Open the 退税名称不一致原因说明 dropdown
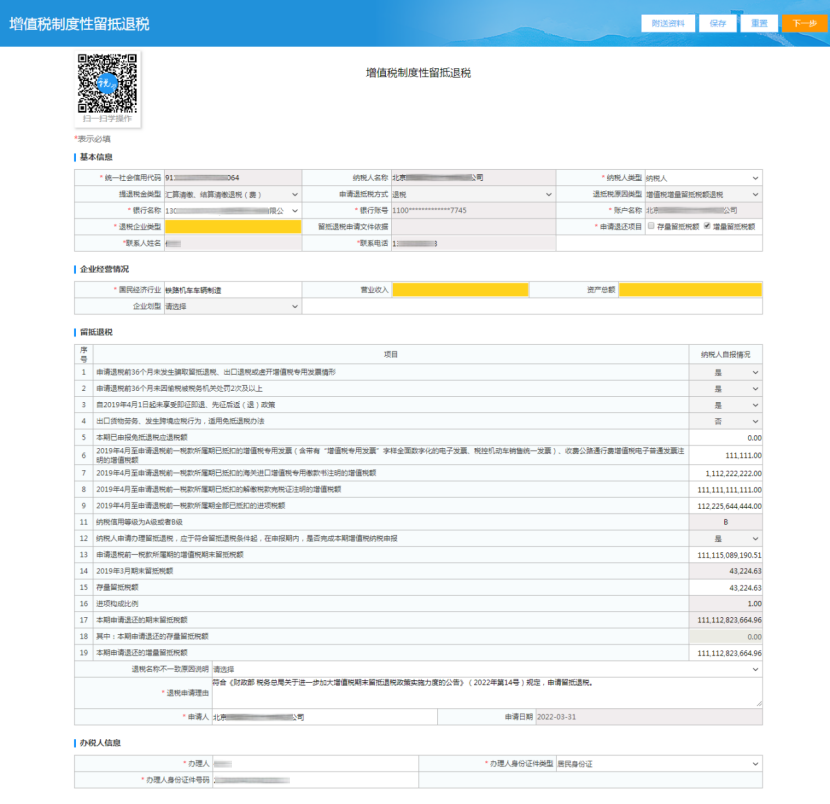Screen dimensions: 830x804 pyautogui.click(x=487, y=670)
